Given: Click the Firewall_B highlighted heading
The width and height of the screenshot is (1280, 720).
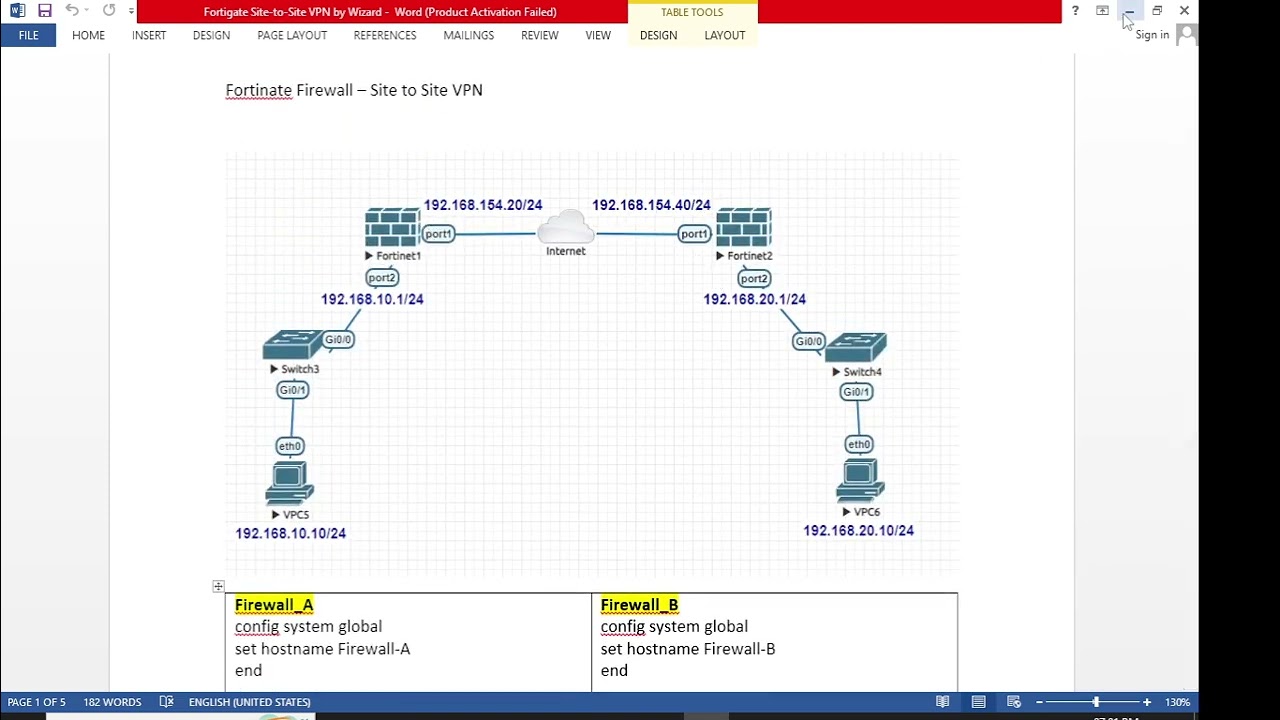Looking at the screenshot, I should [x=639, y=605].
